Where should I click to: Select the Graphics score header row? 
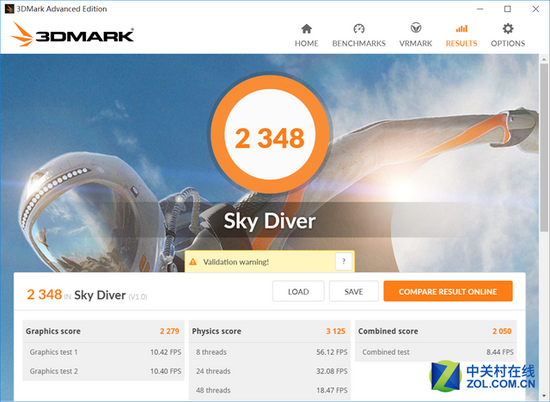click(x=103, y=331)
